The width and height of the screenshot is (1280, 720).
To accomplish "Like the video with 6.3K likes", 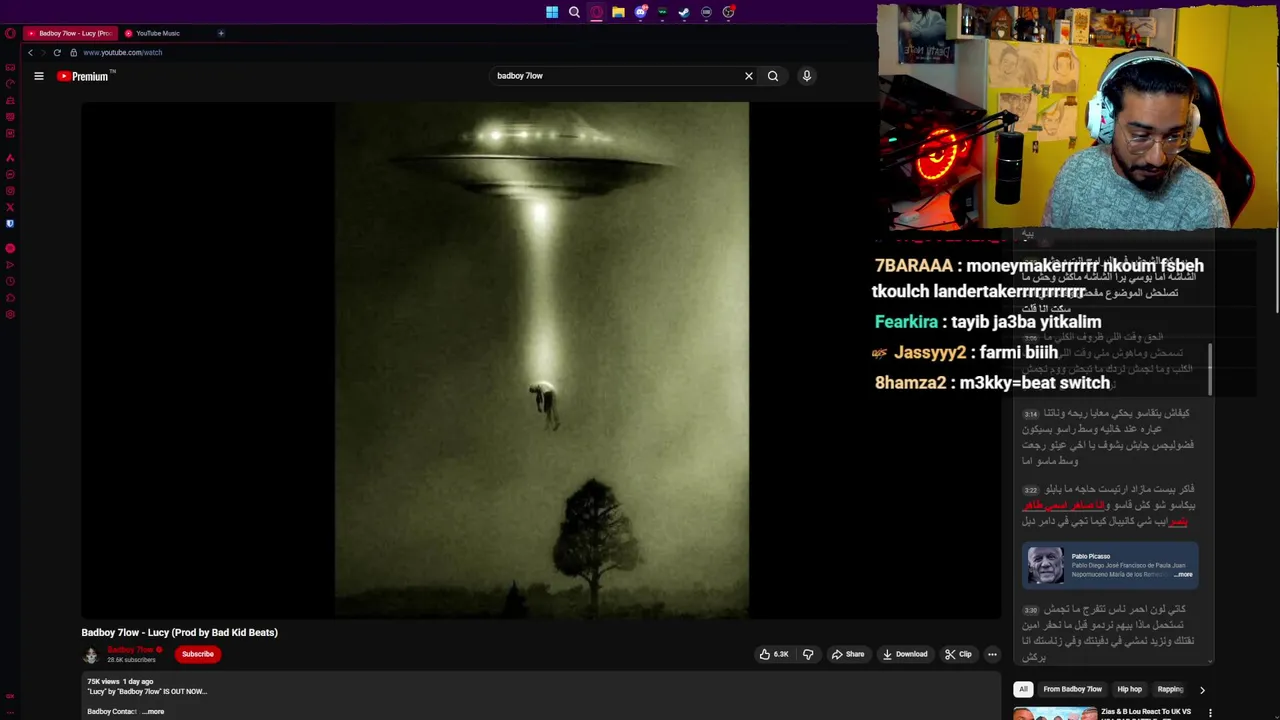I will point(774,654).
